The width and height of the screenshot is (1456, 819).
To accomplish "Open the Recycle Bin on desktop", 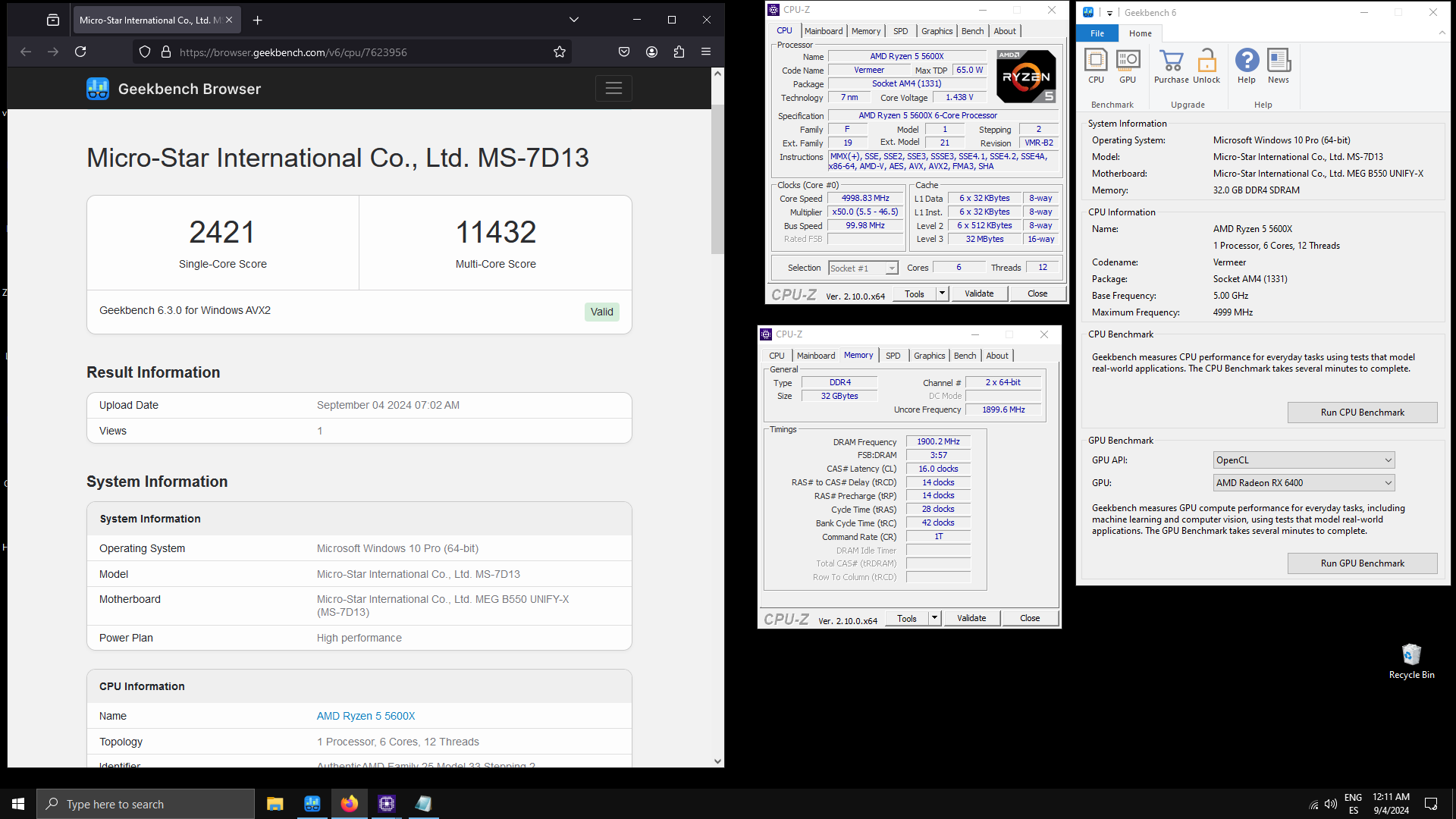I will 1411,661.
